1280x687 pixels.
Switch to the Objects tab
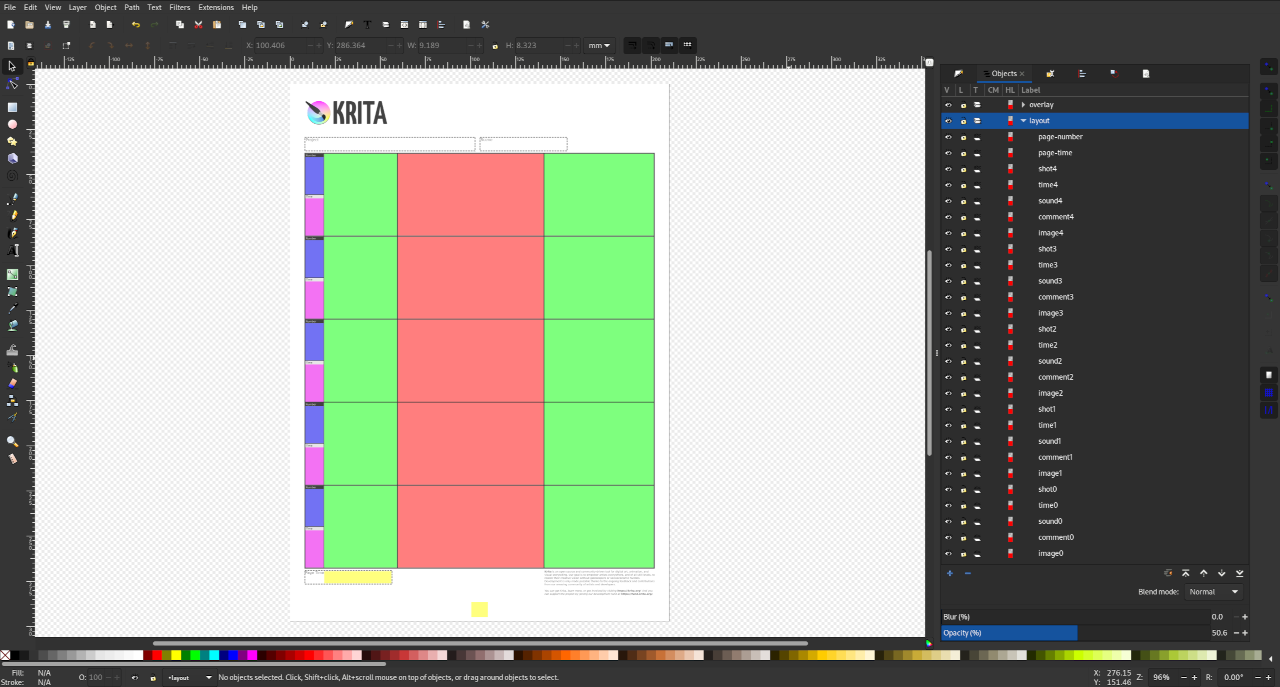(1003, 72)
